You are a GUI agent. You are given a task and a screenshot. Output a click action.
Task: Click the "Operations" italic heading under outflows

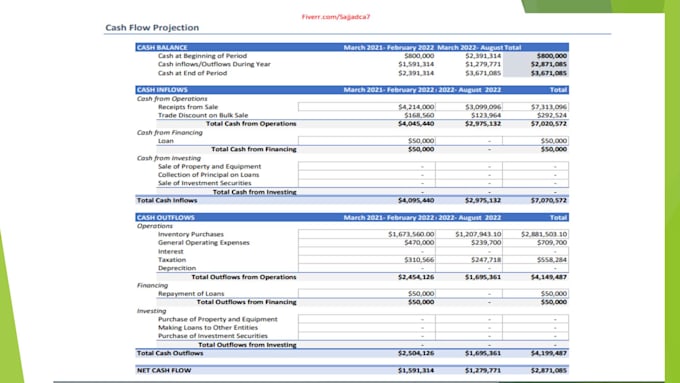point(154,226)
